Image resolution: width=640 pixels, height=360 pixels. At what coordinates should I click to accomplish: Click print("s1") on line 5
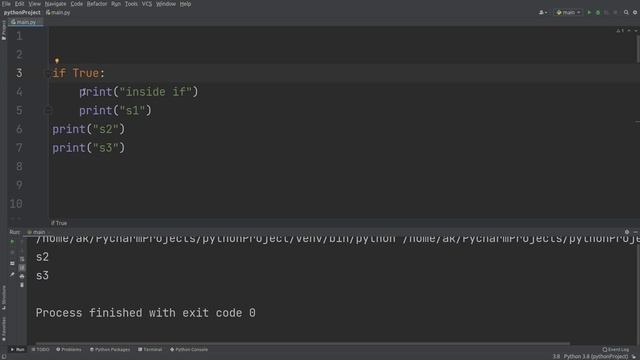coord(115,111)
